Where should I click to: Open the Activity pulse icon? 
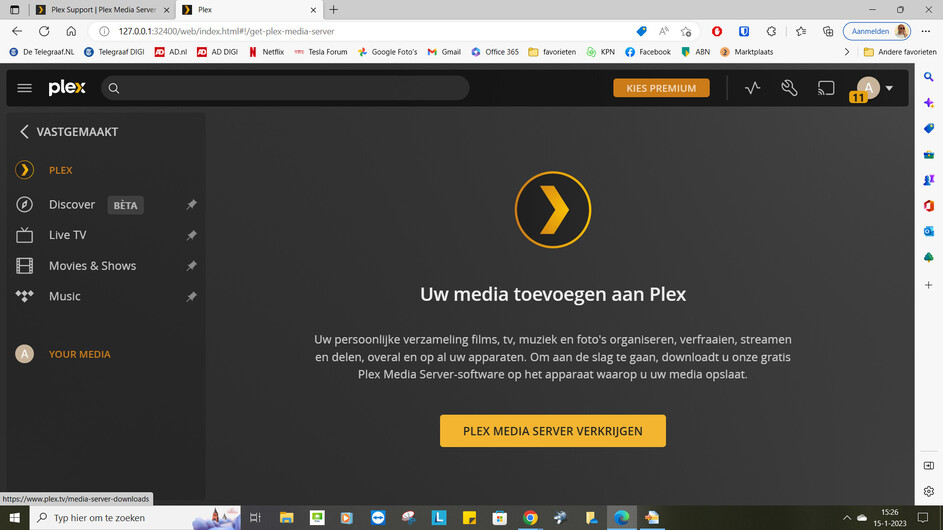point(752,88)
